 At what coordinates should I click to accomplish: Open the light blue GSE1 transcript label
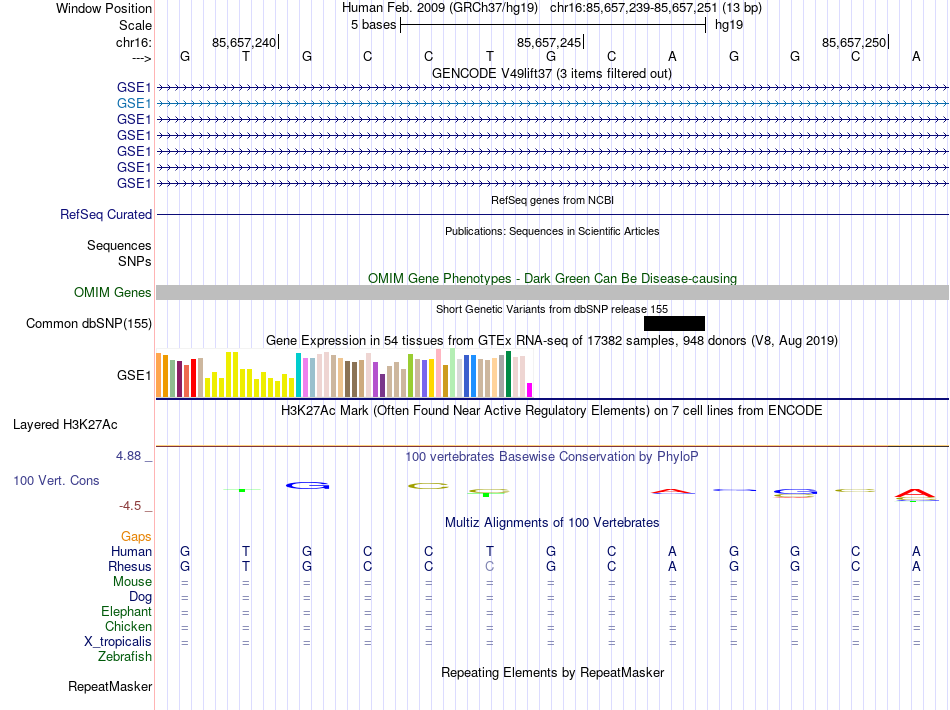point(134,104)
